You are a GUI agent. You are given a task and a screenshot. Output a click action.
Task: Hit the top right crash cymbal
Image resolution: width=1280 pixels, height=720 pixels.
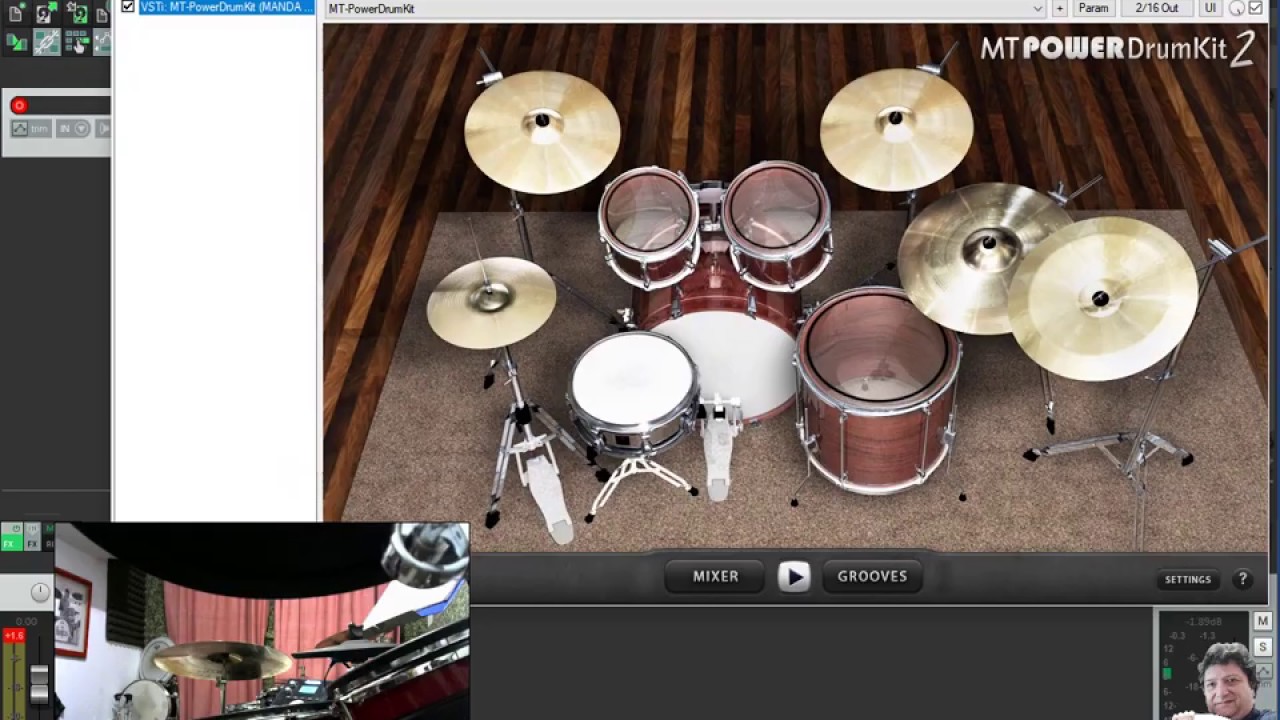[x=897, y=128]
